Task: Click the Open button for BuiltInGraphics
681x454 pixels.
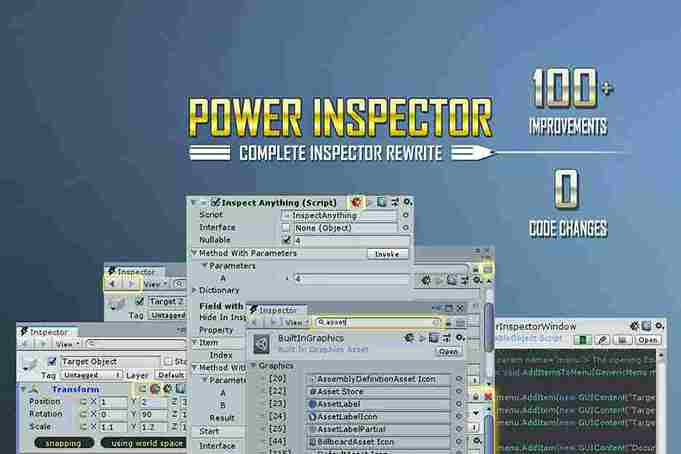Action: point(447,351)
